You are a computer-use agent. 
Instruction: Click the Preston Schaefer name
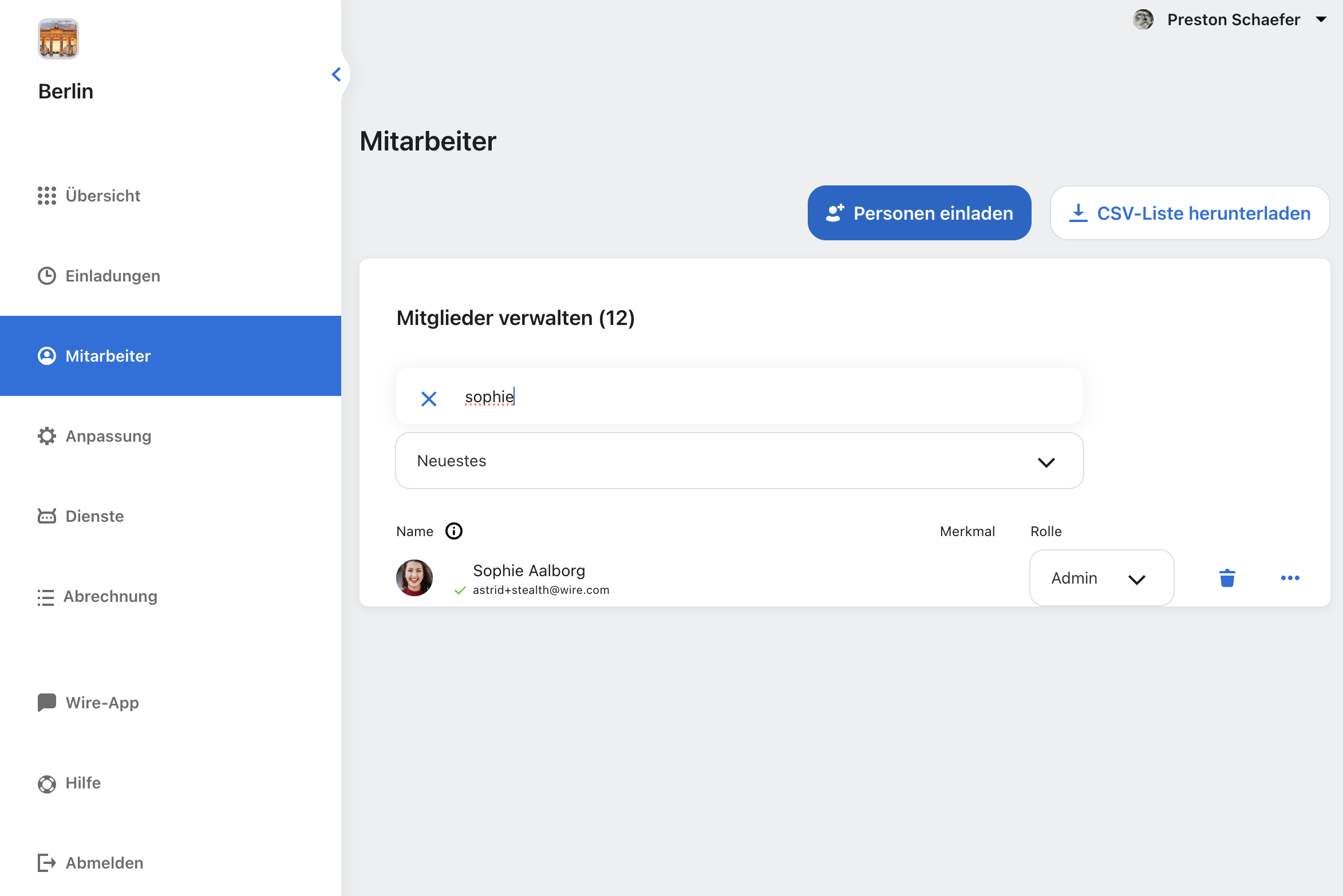click(1234, 19)
